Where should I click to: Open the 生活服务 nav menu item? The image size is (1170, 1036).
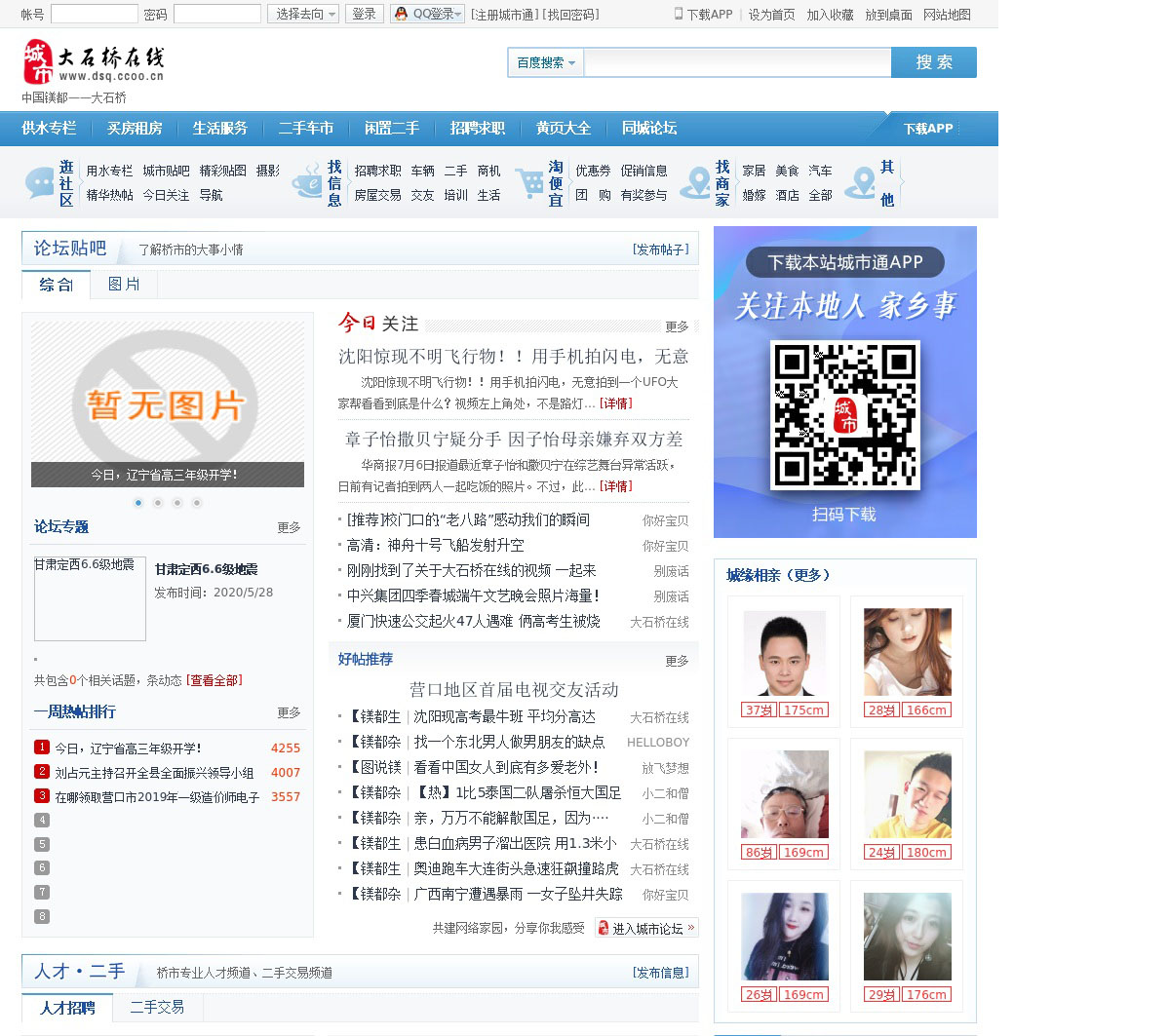pos(220,128)
